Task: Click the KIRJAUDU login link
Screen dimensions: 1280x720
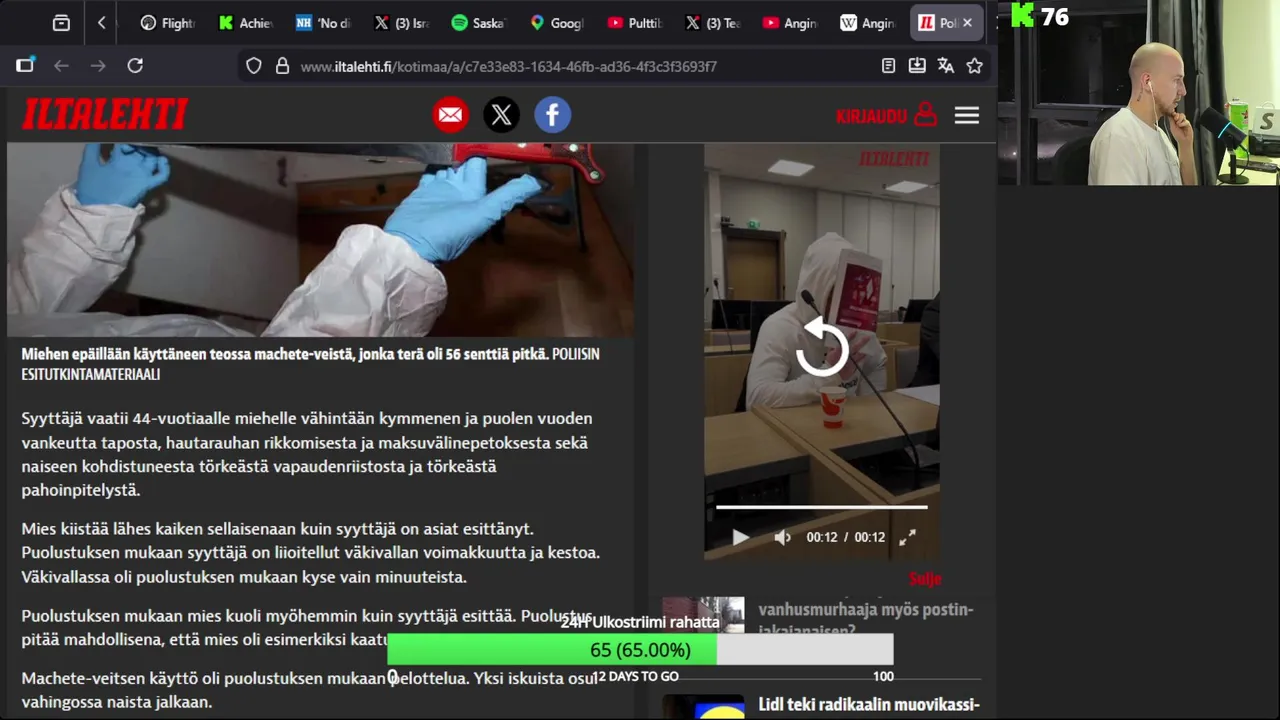Action: click(886, 116)
